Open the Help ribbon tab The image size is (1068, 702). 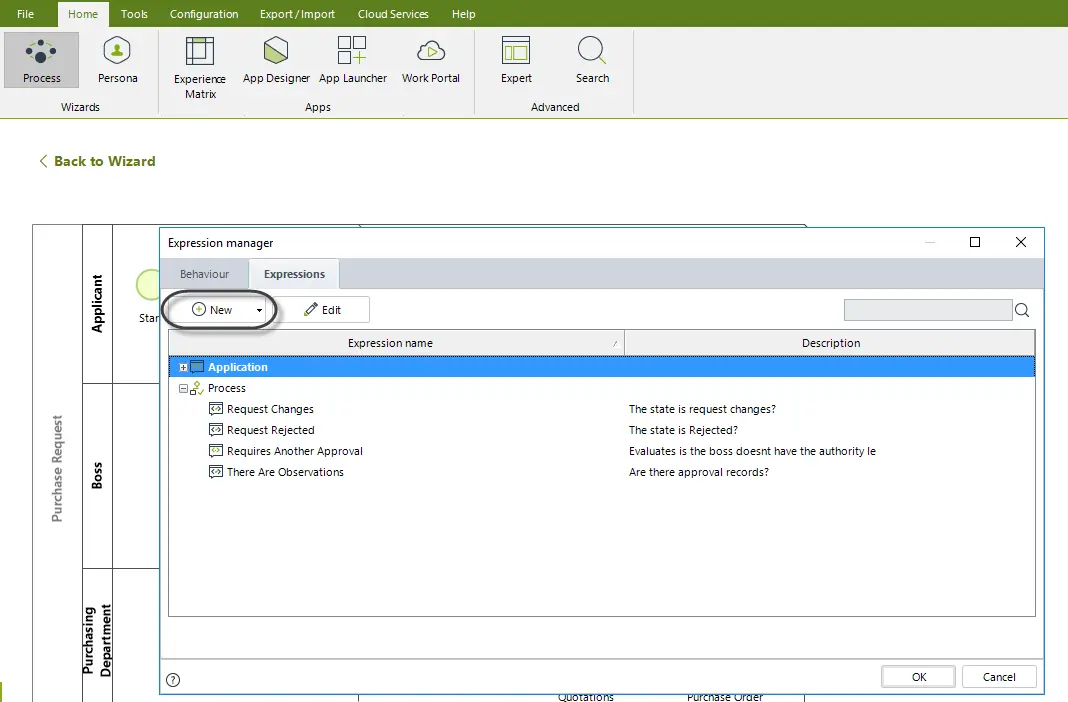pyautogui.click(x=463, y=14)
